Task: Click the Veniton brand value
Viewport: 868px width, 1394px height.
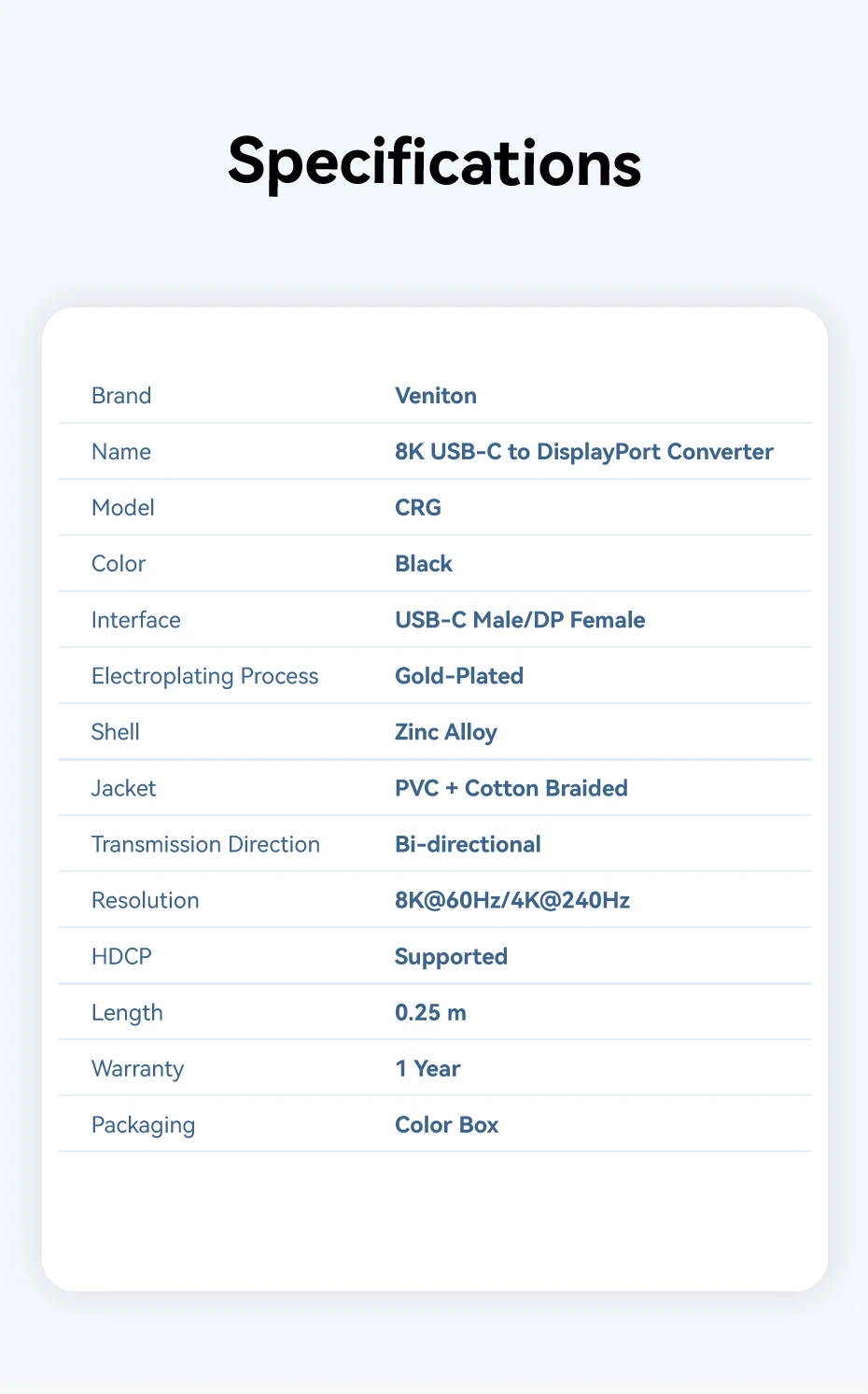Action: click(435, 396)
